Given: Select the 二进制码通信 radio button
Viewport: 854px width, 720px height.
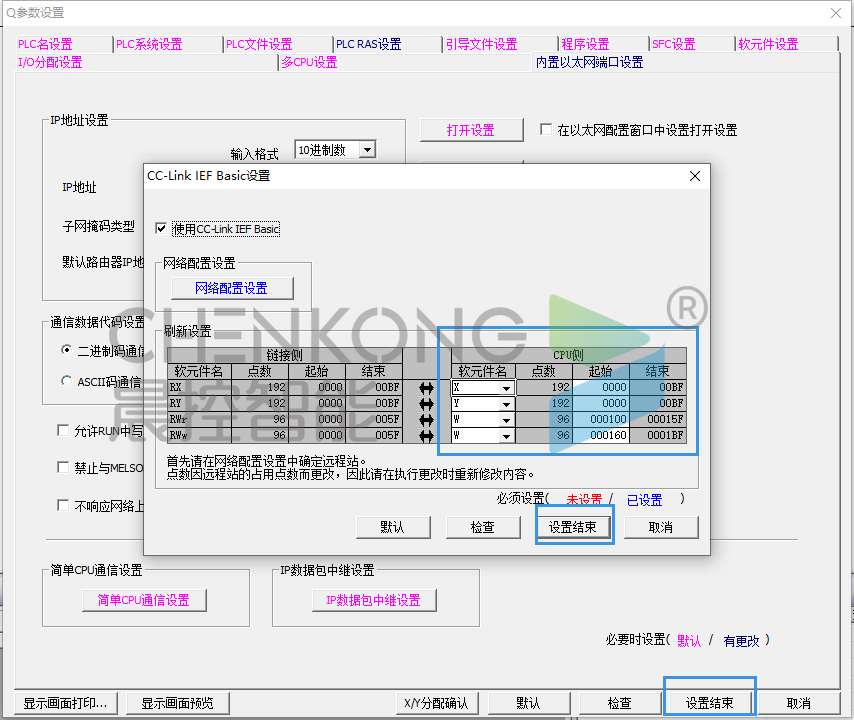Looking at the screenshot, I should point(66,350).
